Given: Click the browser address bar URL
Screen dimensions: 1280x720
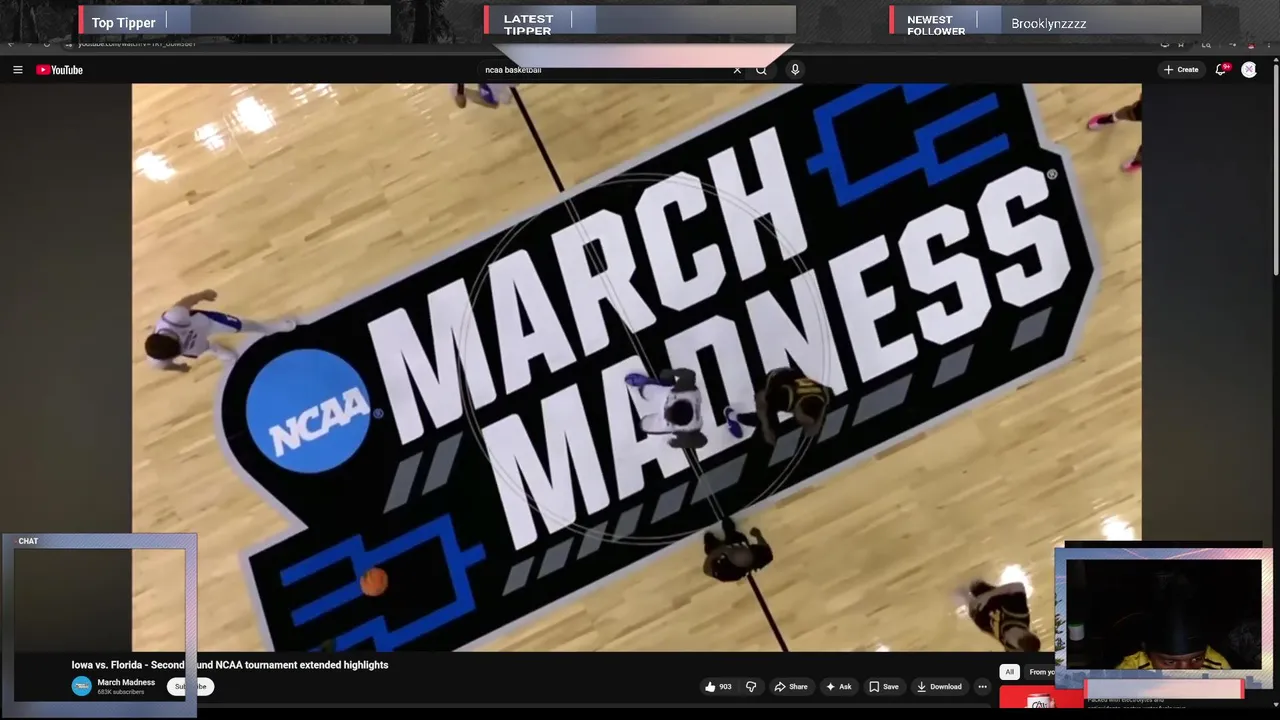Looking at the screenshot, I should coord(137,44).
